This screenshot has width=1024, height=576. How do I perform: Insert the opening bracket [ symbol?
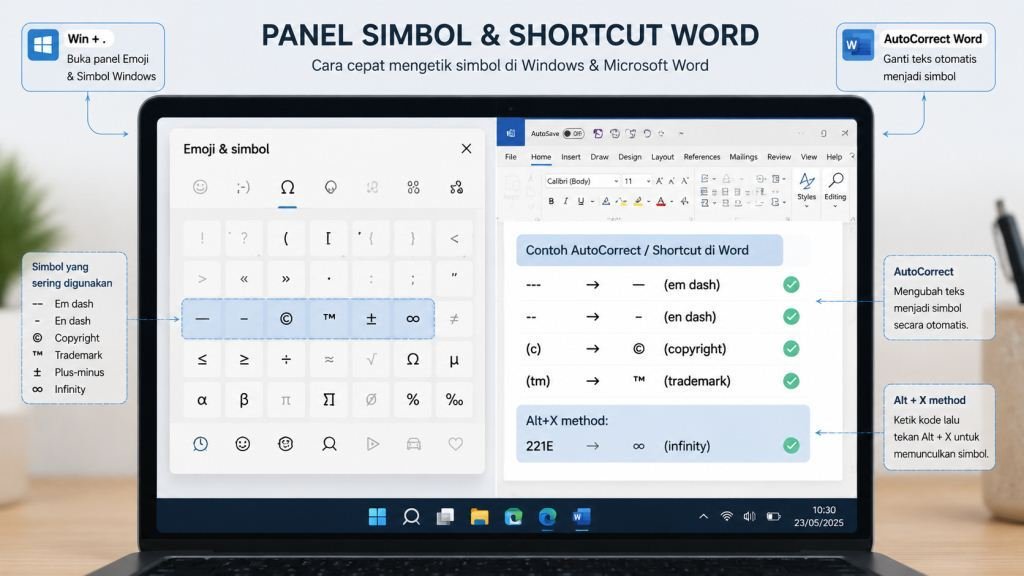click(328, 238)
